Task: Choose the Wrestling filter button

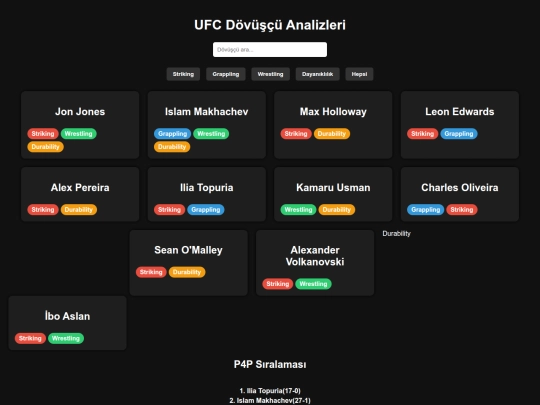Action: tap(270, 74)
